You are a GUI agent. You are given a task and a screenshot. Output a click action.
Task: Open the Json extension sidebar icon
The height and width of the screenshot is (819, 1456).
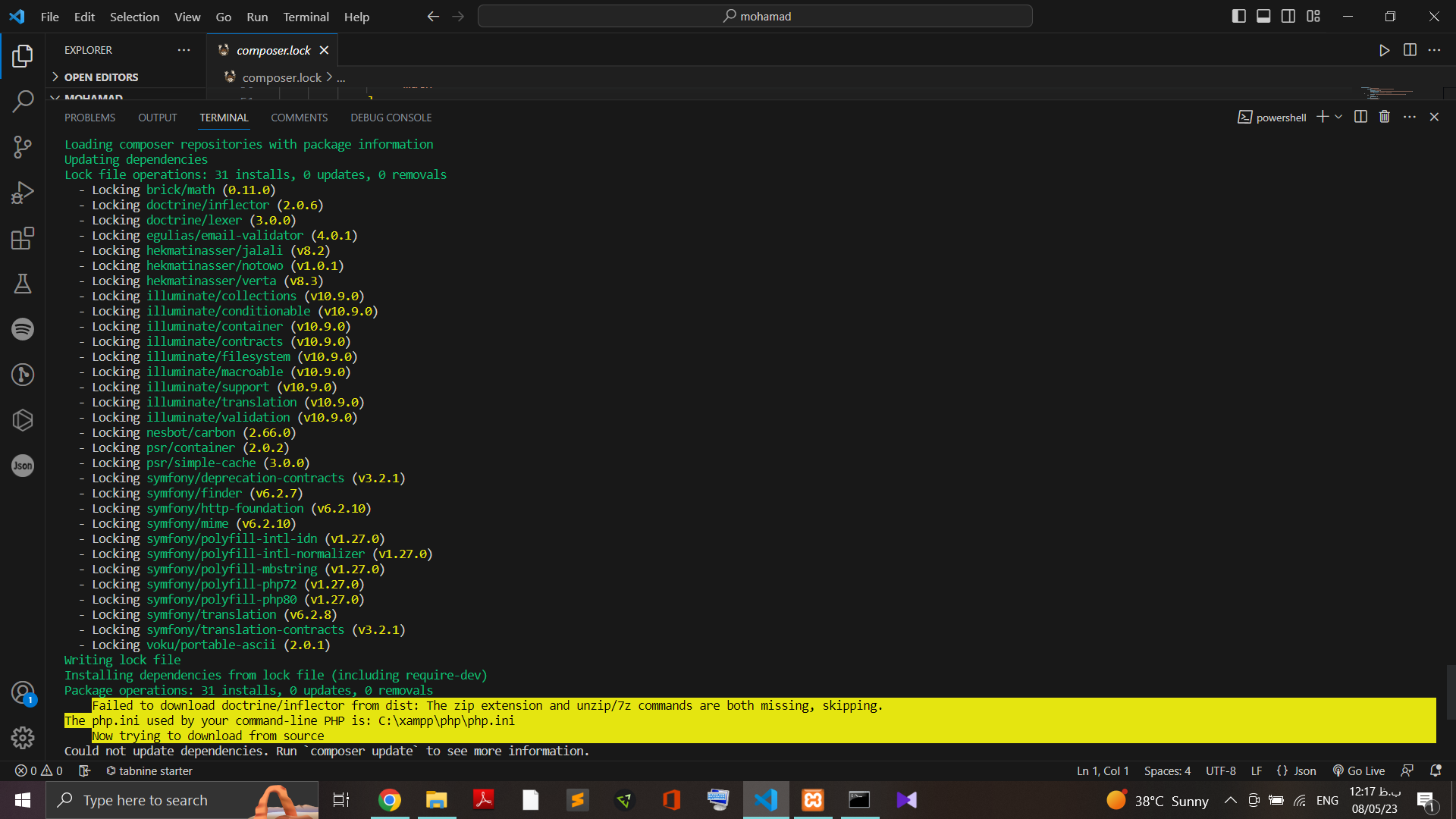(x=23, y=466)
